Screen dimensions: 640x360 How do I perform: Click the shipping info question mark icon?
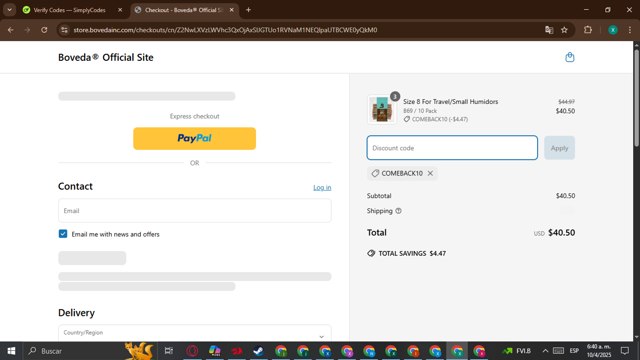(398, 211)
